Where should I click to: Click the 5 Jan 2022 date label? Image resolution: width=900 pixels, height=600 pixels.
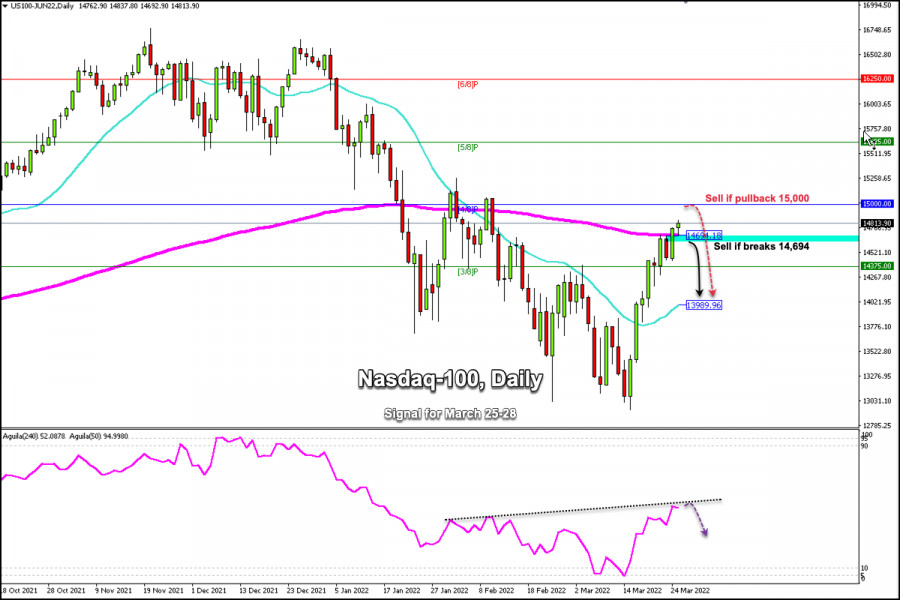[x=352, y=590]
